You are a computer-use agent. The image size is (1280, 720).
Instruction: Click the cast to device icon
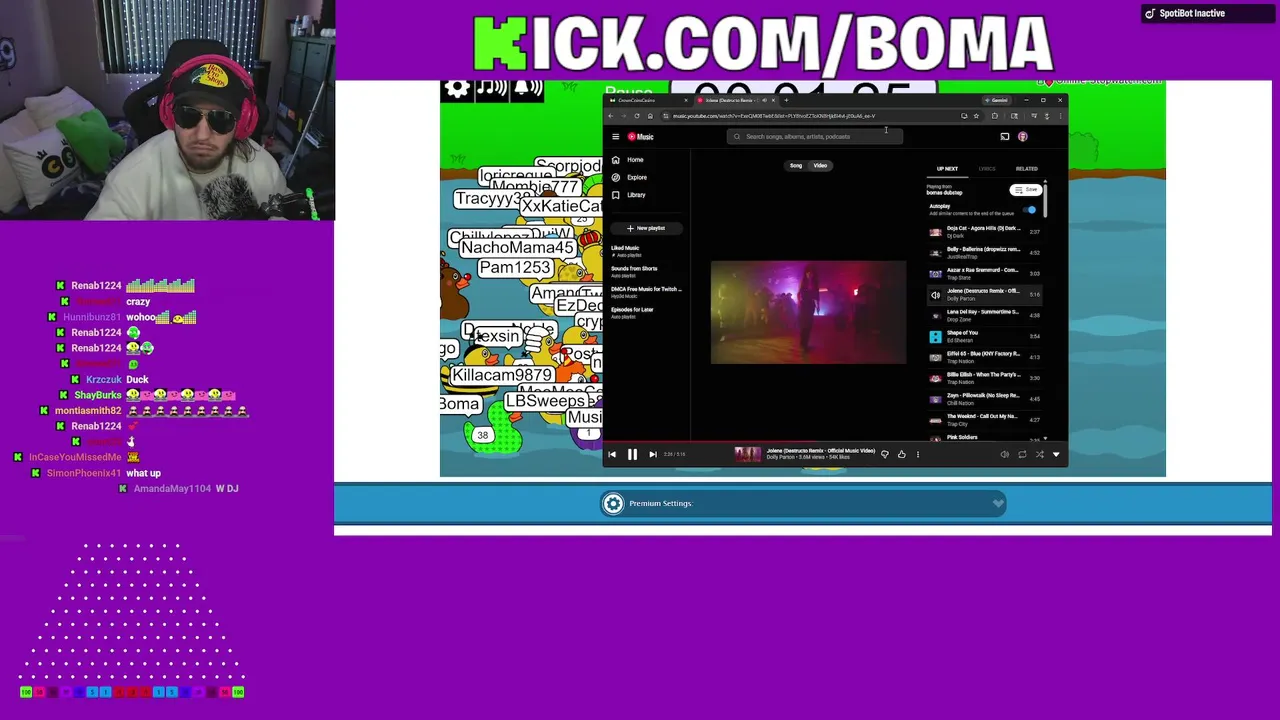(x=1005, y=137)
